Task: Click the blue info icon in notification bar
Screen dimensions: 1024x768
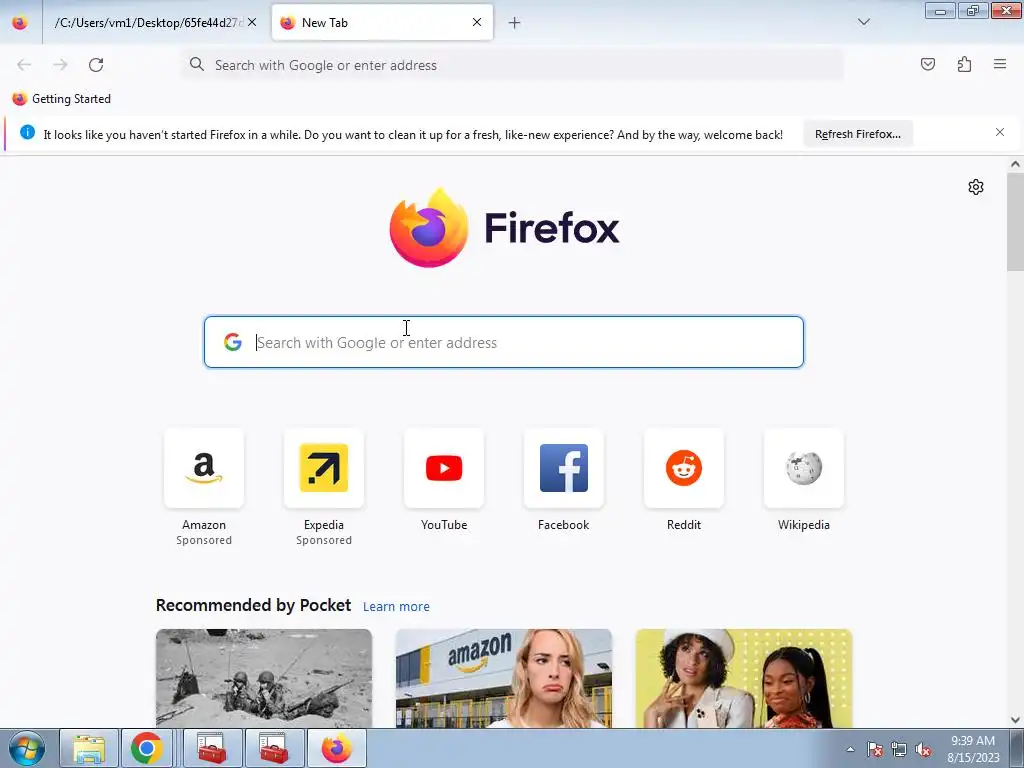Action: 27,133
